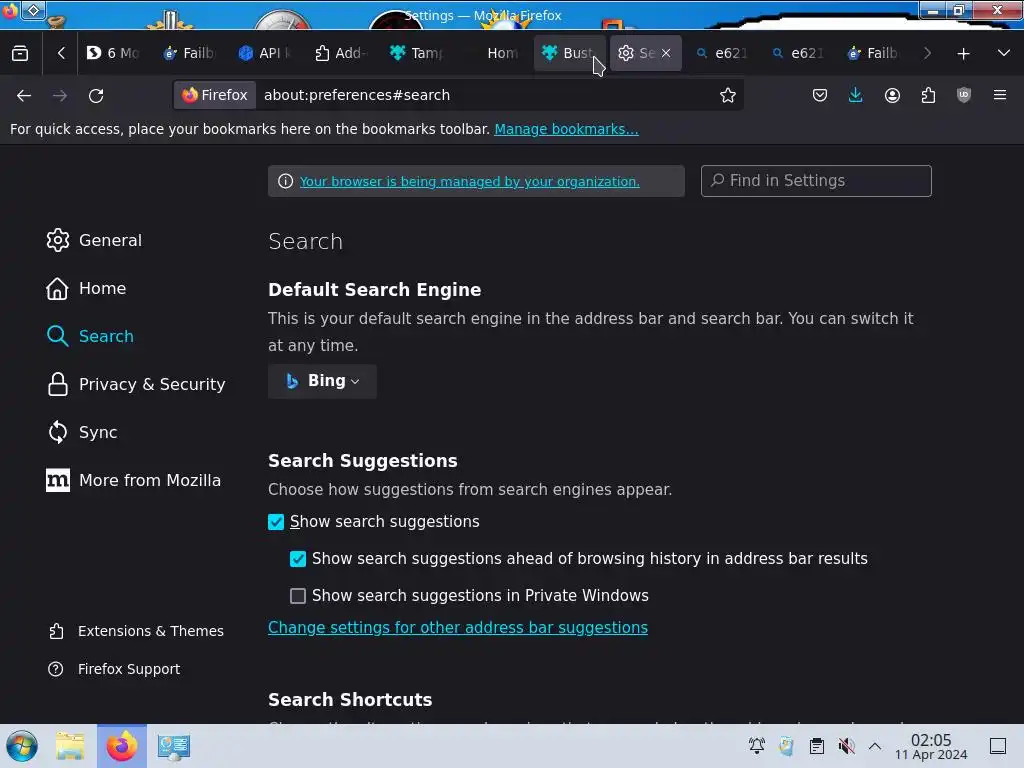Screen dimensions: 1024x768
Task: Bookmark this page with the star icon
Action: tap(728, 95)
